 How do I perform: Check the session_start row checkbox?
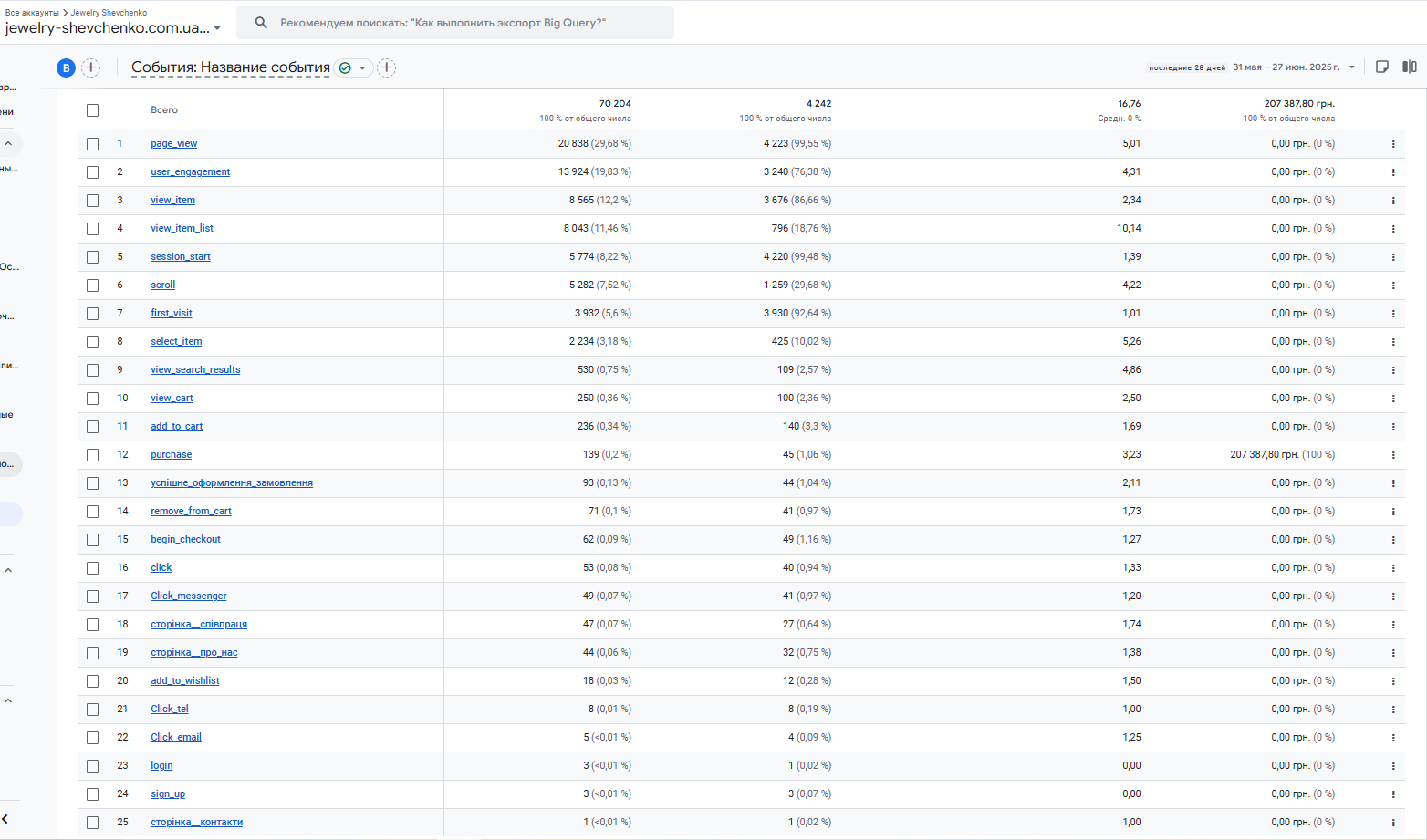tap(92, 257)
